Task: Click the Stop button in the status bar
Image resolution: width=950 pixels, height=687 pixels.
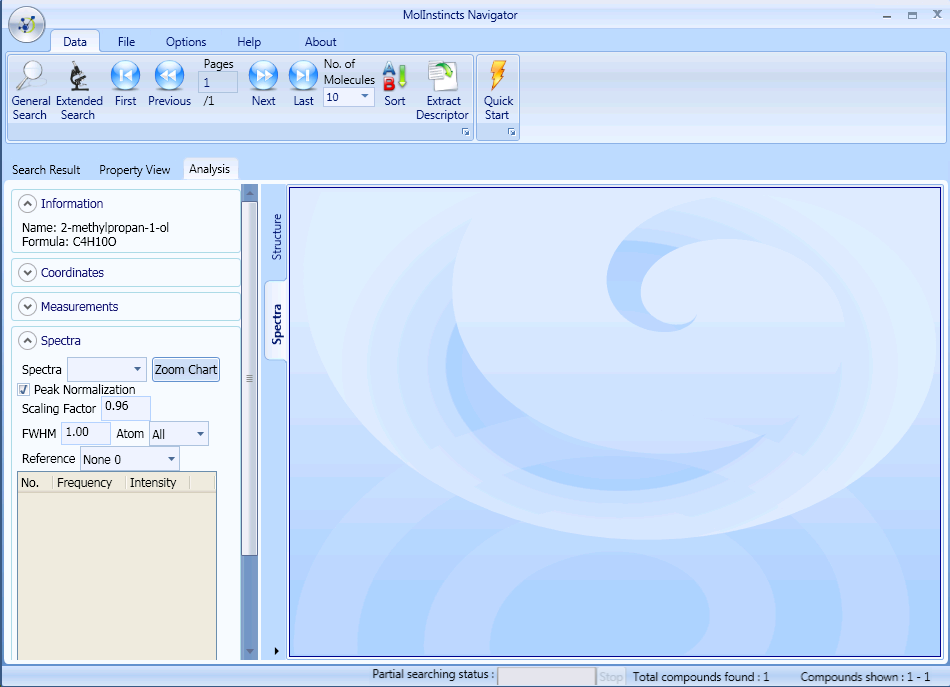Action: [x=611, y=677]
